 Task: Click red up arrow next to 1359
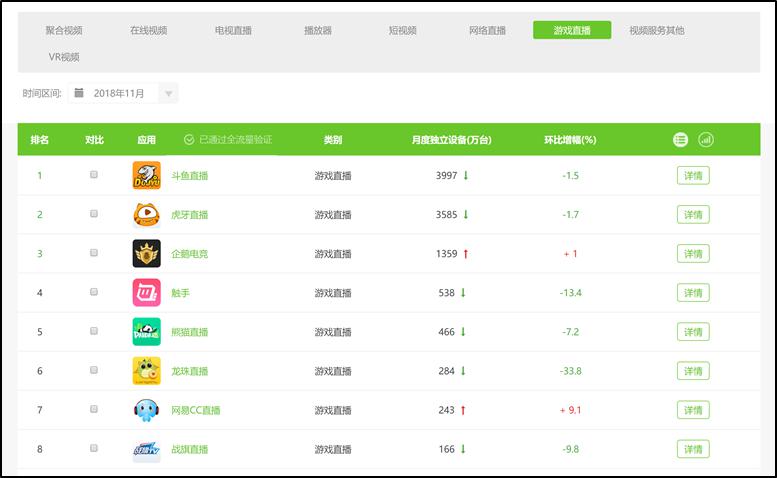(466, 254)
